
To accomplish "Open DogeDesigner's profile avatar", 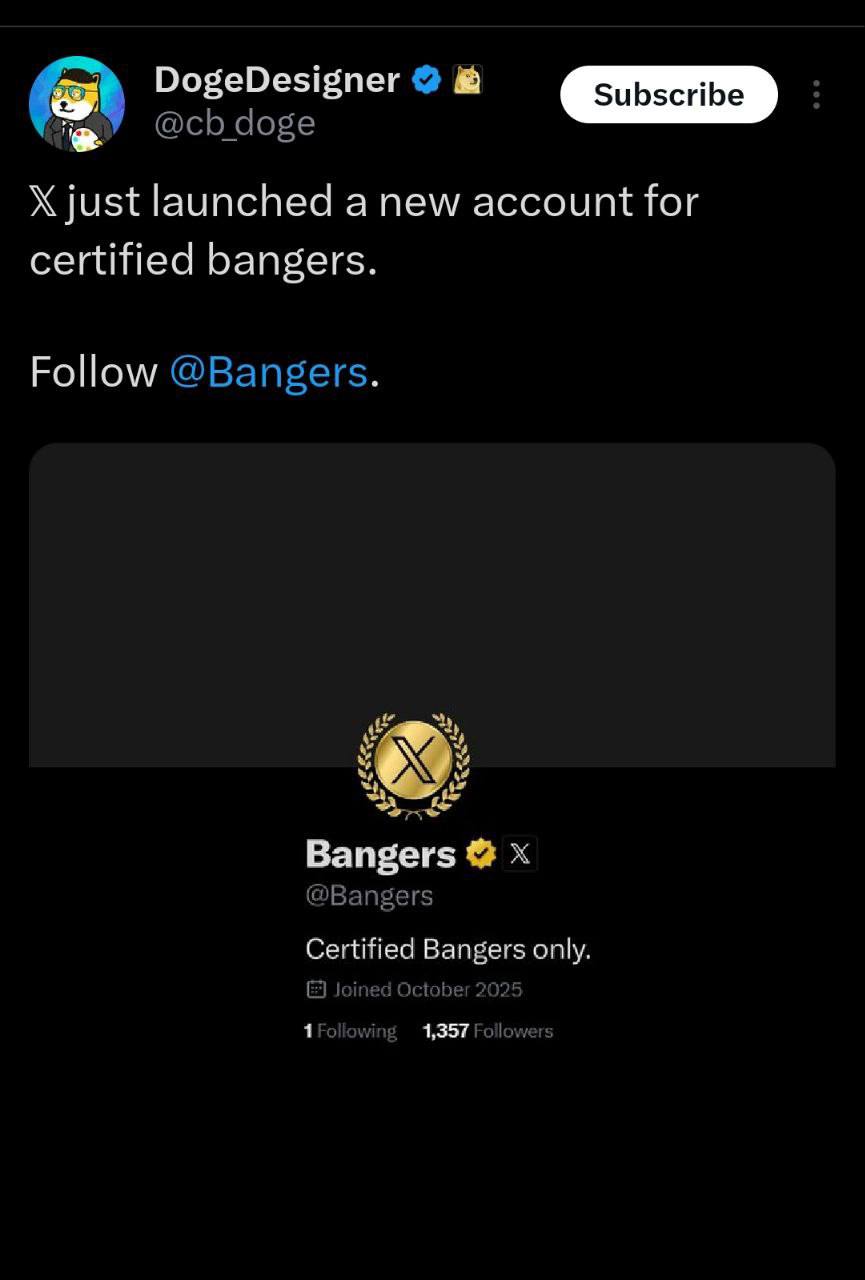I will [x=77, y=104].
